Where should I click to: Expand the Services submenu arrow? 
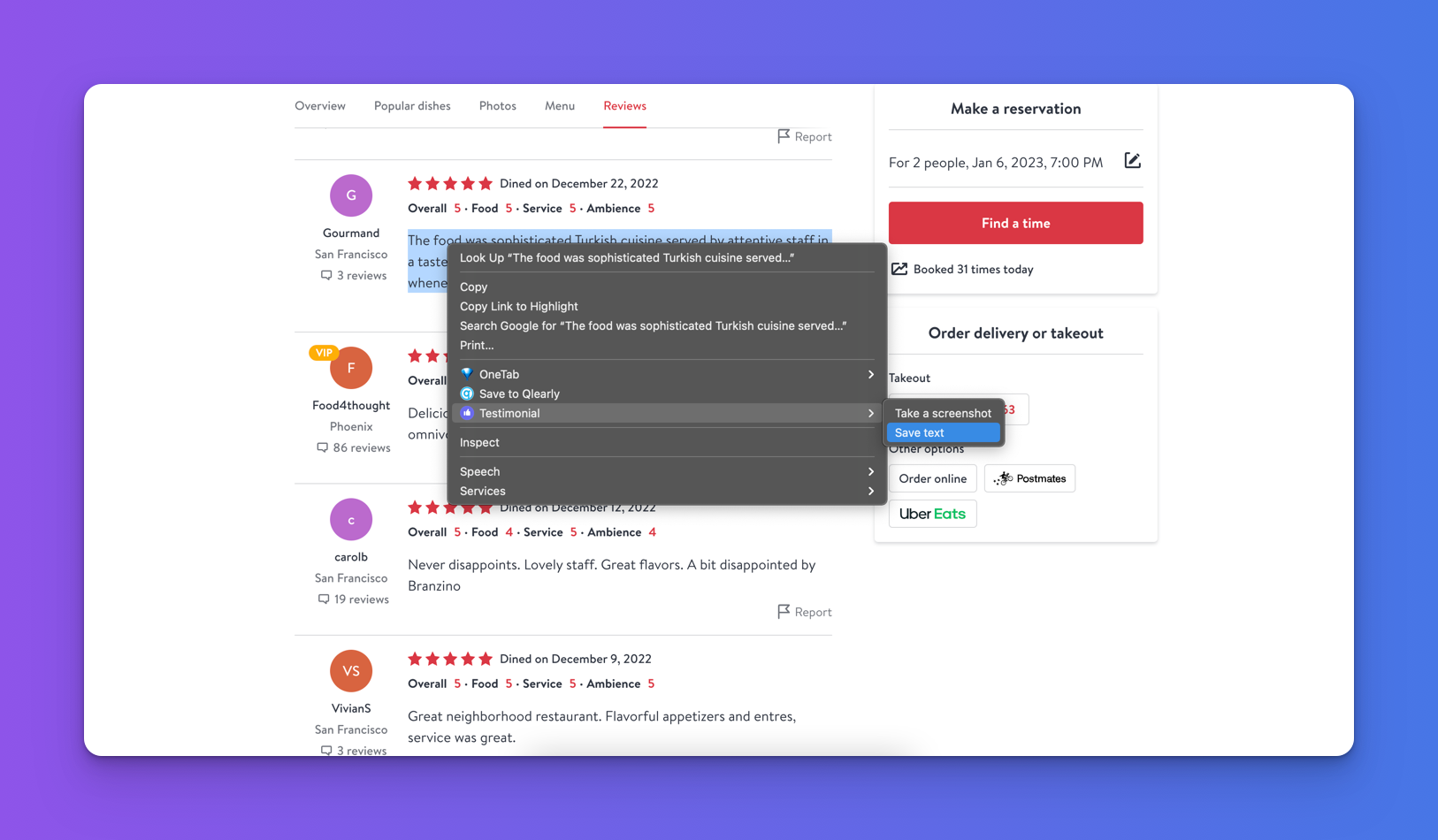click(x=870, y=491)
